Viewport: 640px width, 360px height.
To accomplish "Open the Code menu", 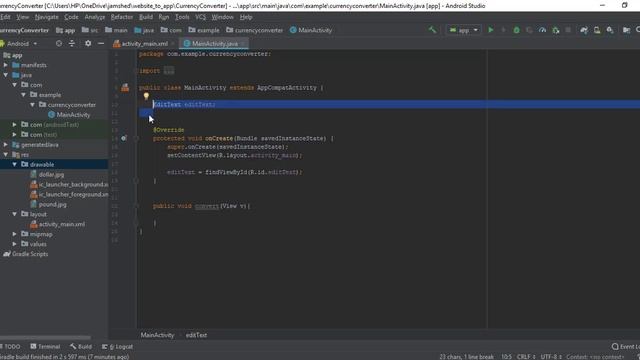I will [71, 17].
